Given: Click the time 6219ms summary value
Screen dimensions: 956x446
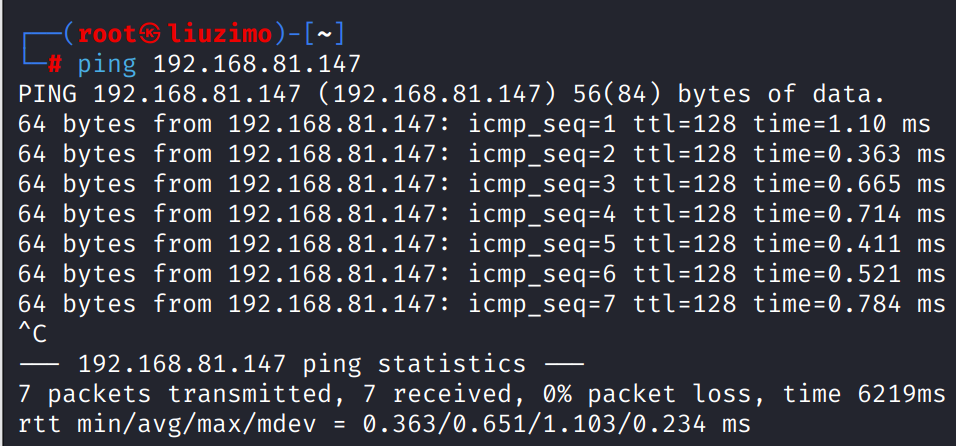Looking at the screenshot, I should coord(864,394).
